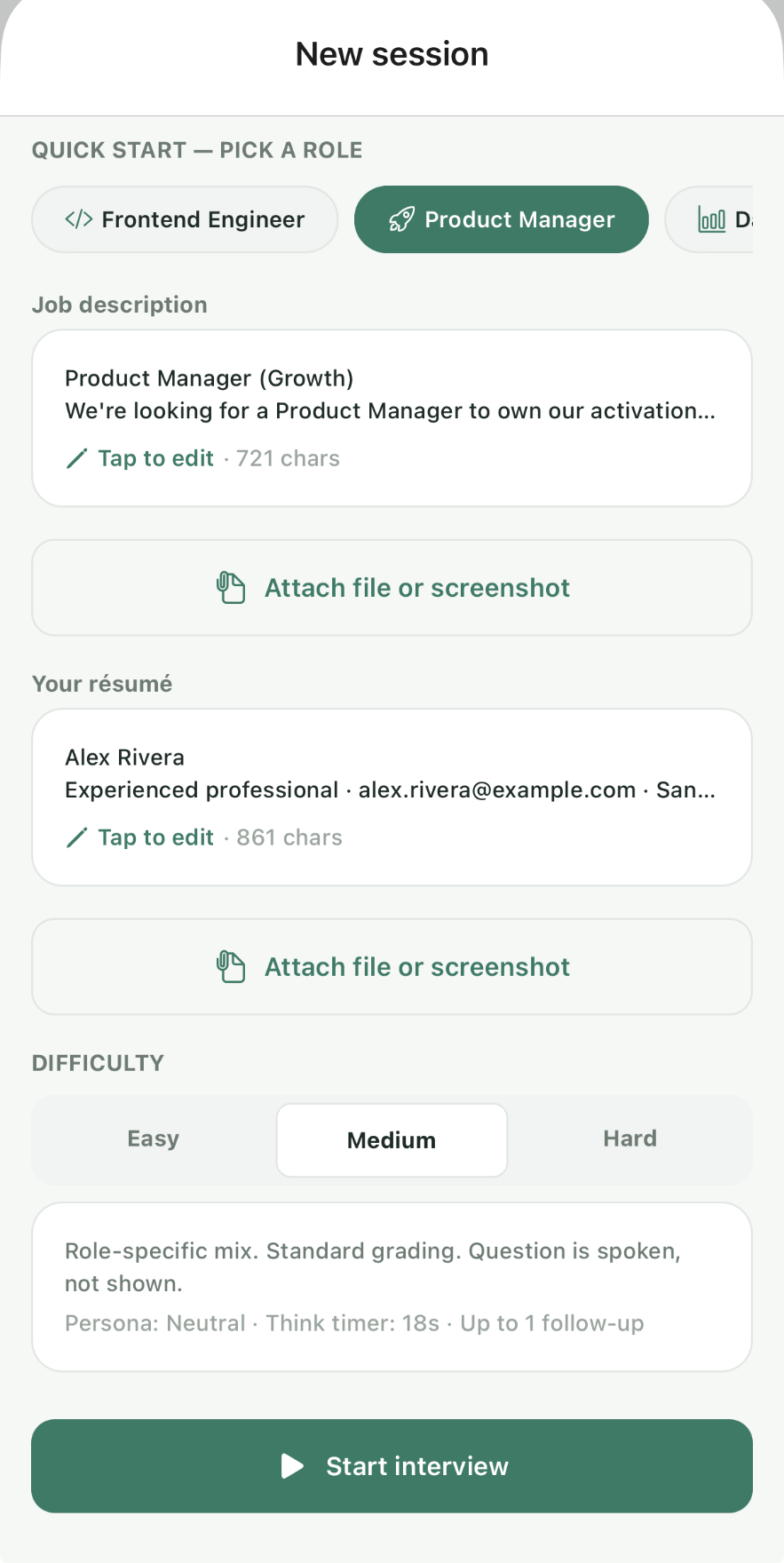Tap the 'Product Manager (Growth)' heading text
This screenshot has width=784, height=1563.
pyautogui.click(x=210, y=378)
